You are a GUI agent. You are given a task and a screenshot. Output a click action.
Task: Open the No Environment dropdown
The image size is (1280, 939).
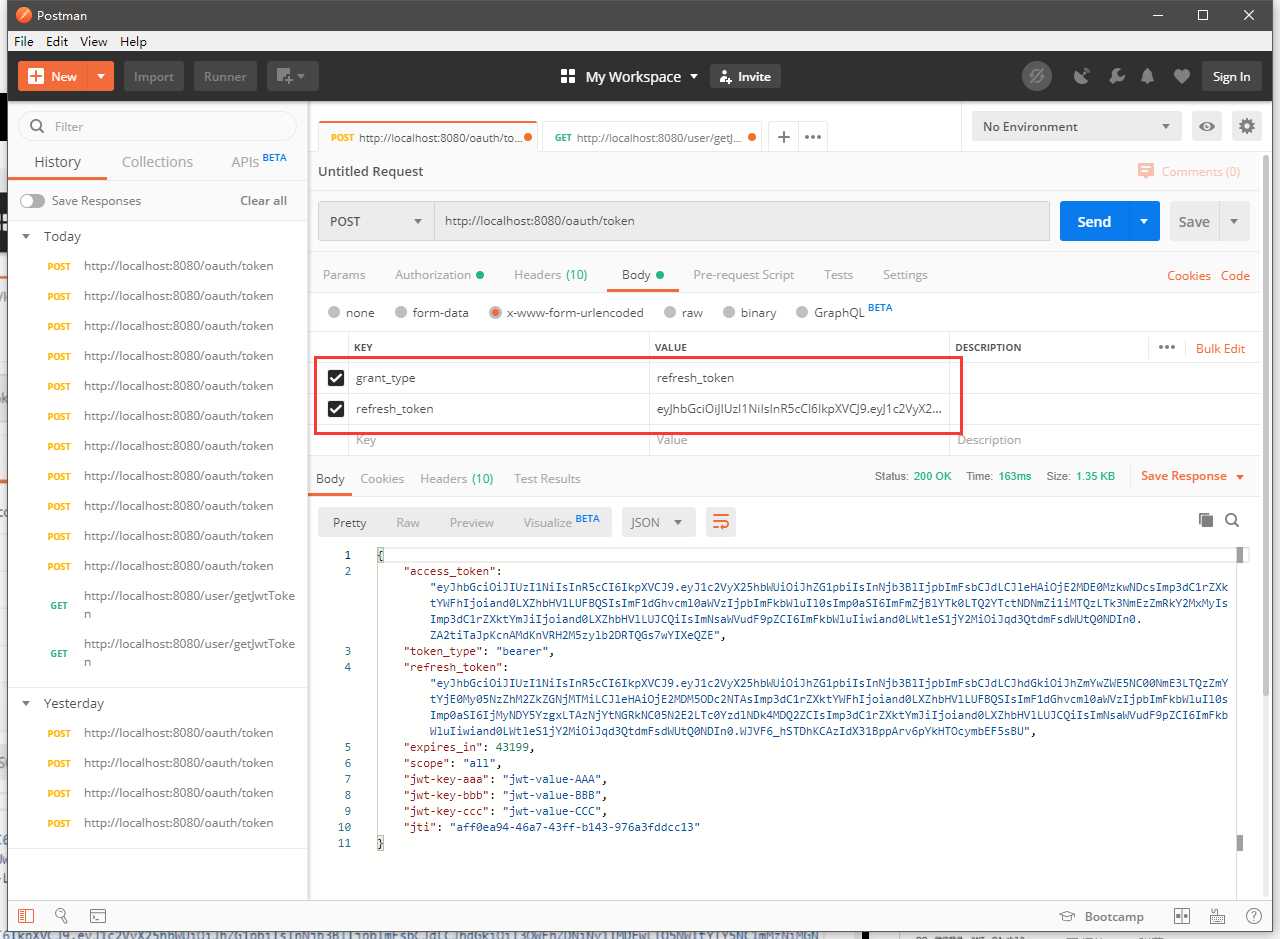click(x=1077, y=126)
